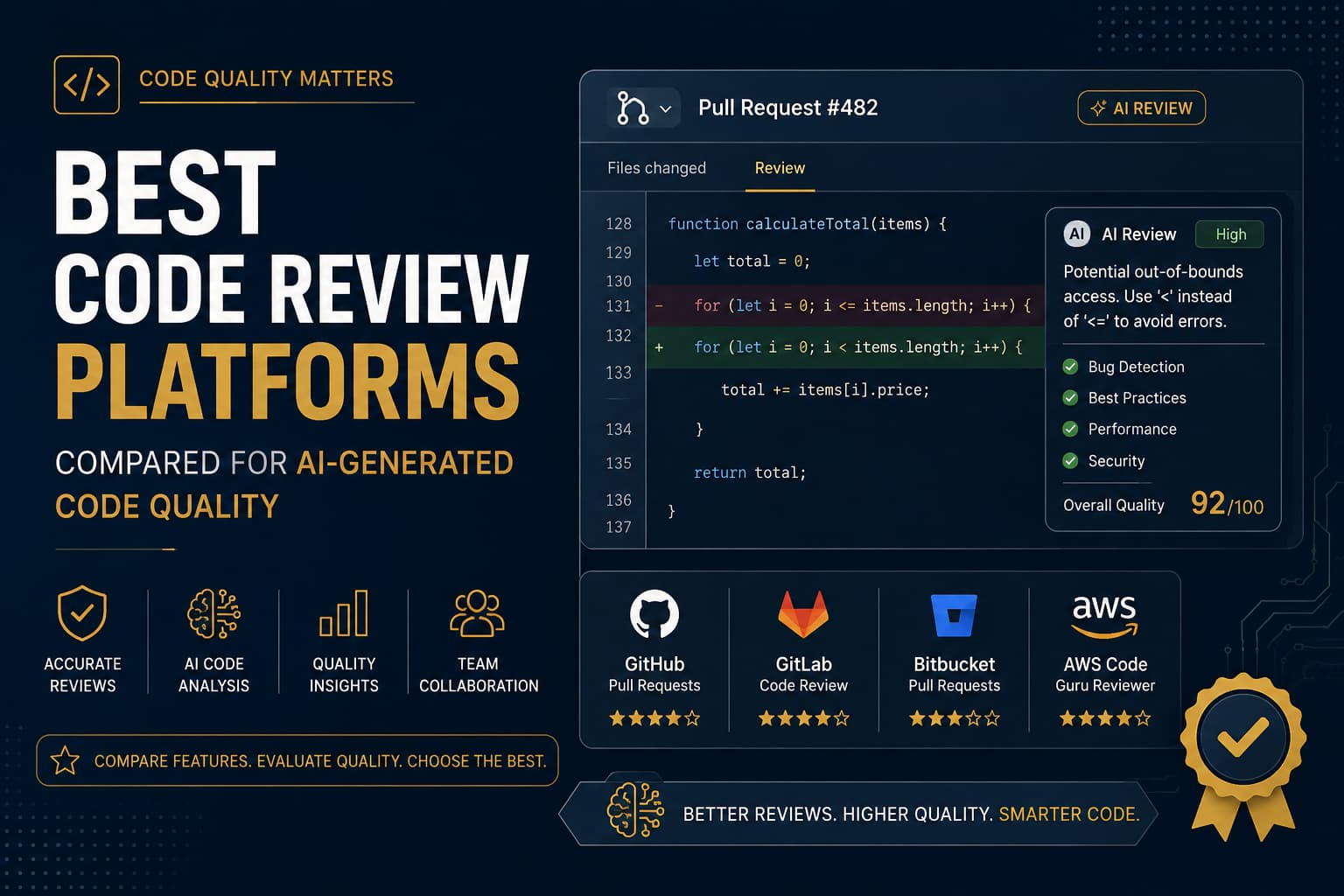
Task: Click the star icon in compare features banner
Action: [65, 760]
